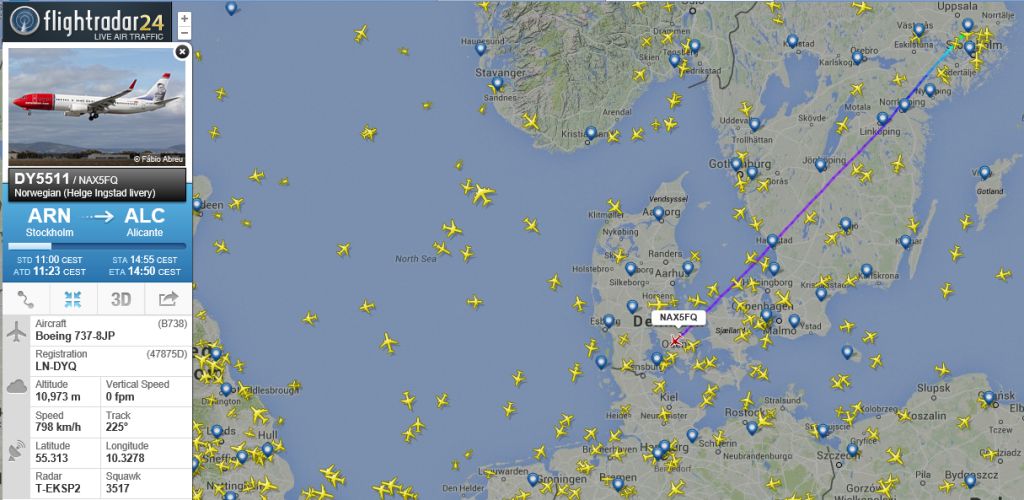Click the ARN Stockholm departure airport
Screen dimensions: 1024x500
pyautogui.click(x=50, y=222)
